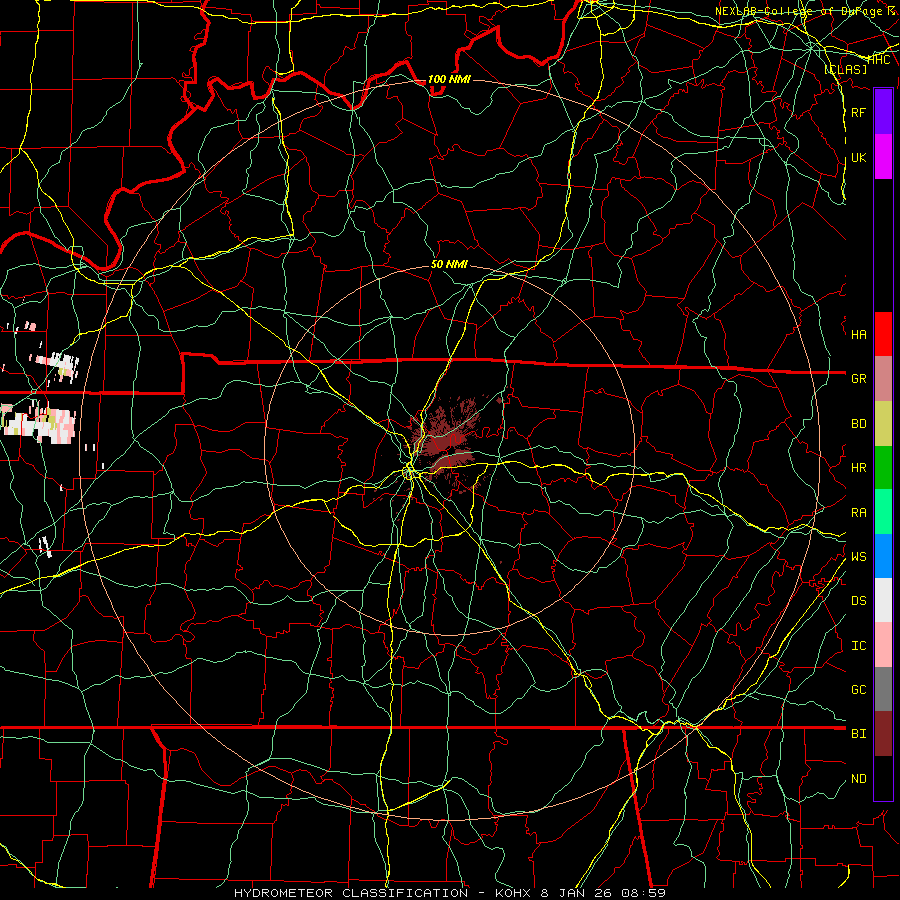900x900 pixels.
Task: Select the "BI" legend label
Action: coord(859,734)
